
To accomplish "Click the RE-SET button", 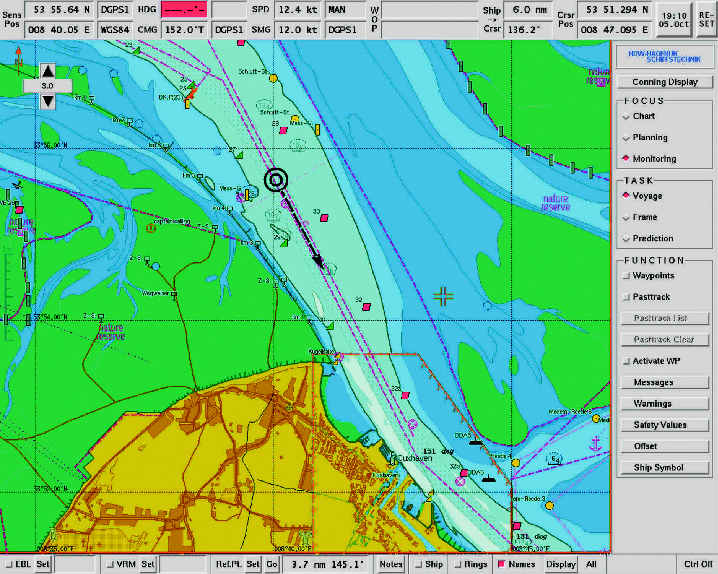I will [706, 19].
